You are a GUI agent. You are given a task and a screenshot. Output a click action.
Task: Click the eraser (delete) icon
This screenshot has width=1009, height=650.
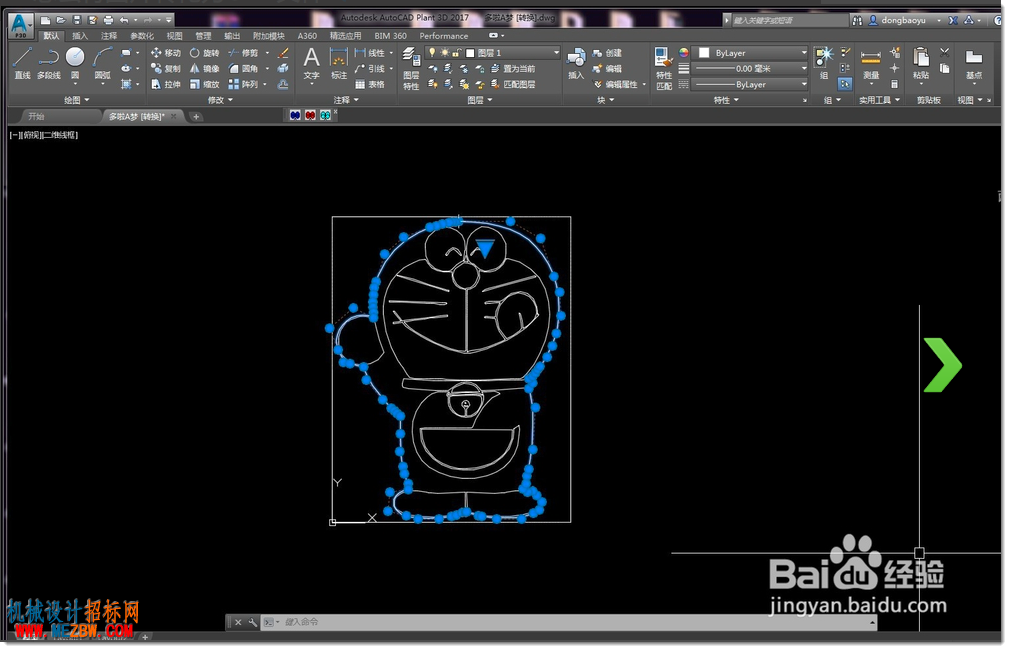[x=282, y=53]
